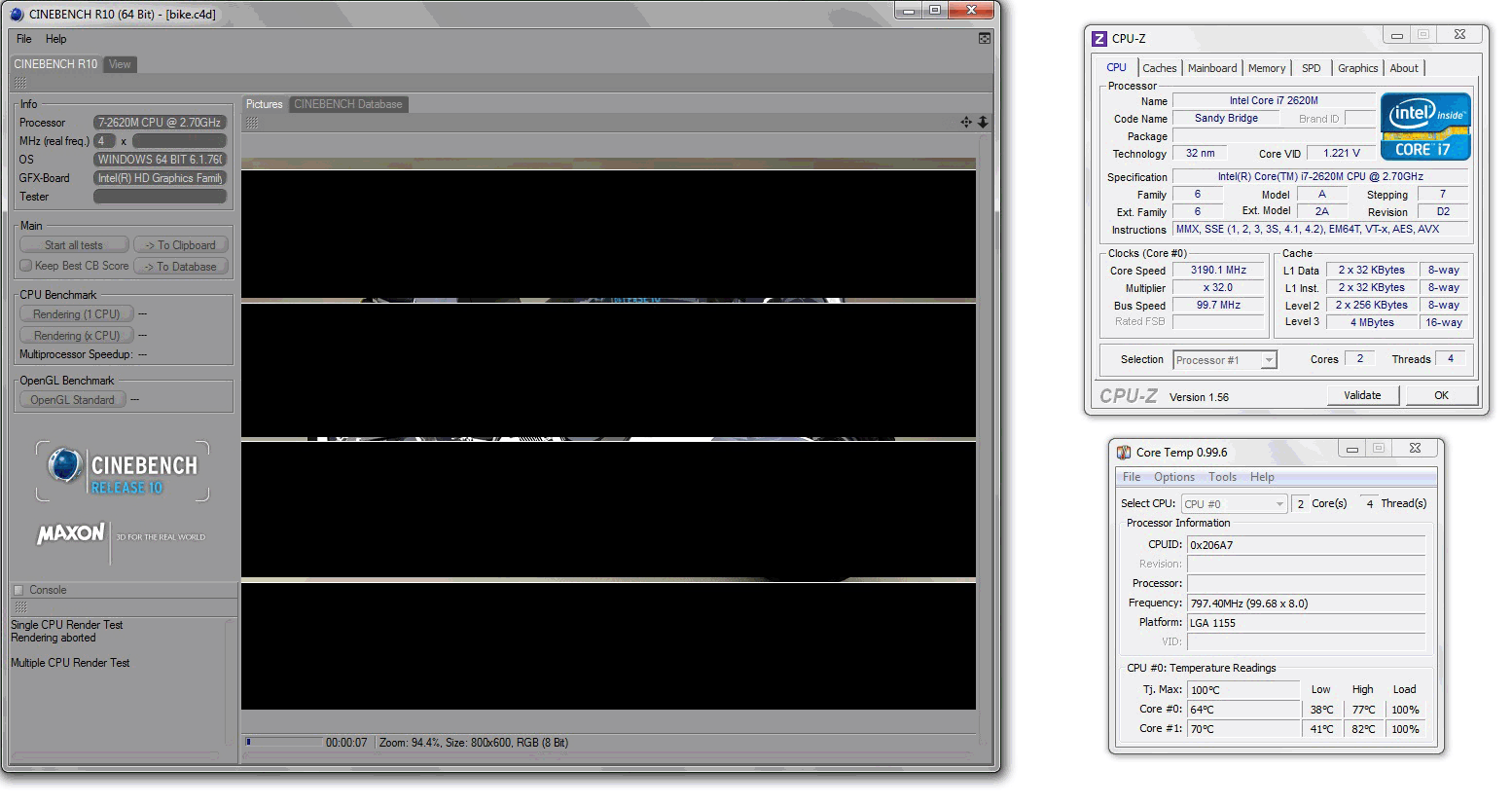This screenshot has height=805, width=1512.
Task: Click the move-view arrows icon above the render picture
Action: pos(966,123)
